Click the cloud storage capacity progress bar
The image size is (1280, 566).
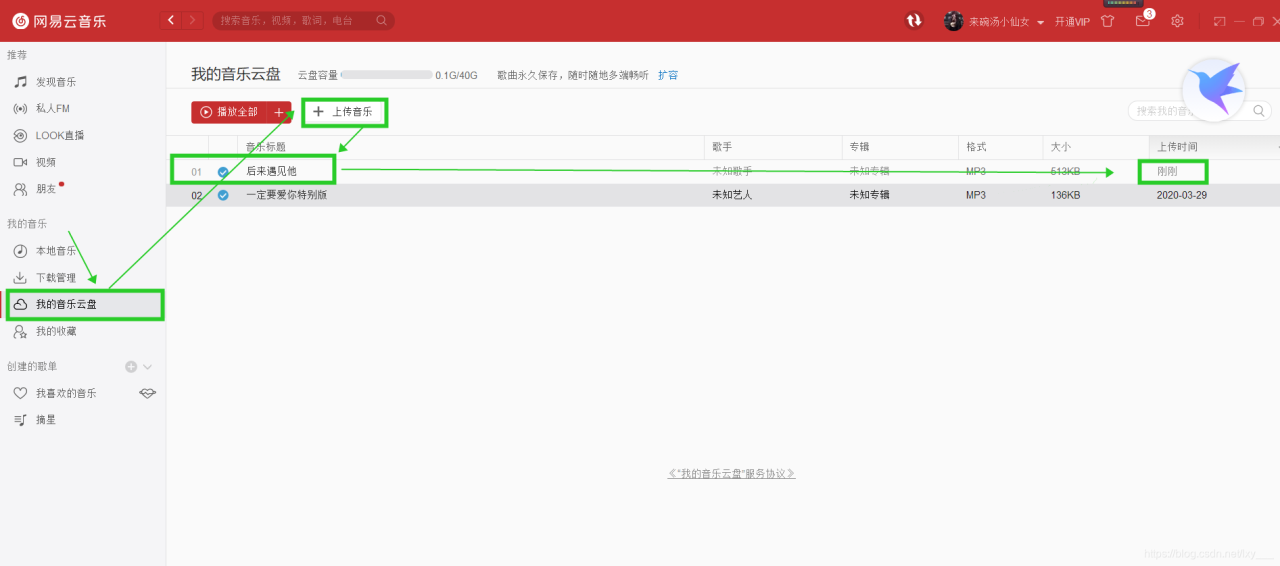(386, 75)
